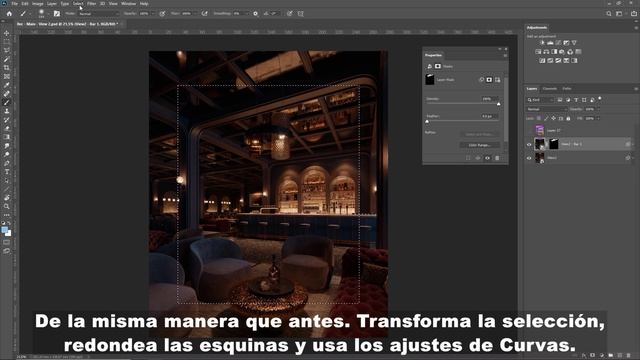Add a Brightness/Contrast adjustment
Screen dimensions: 640x360
tap(542, 42)
